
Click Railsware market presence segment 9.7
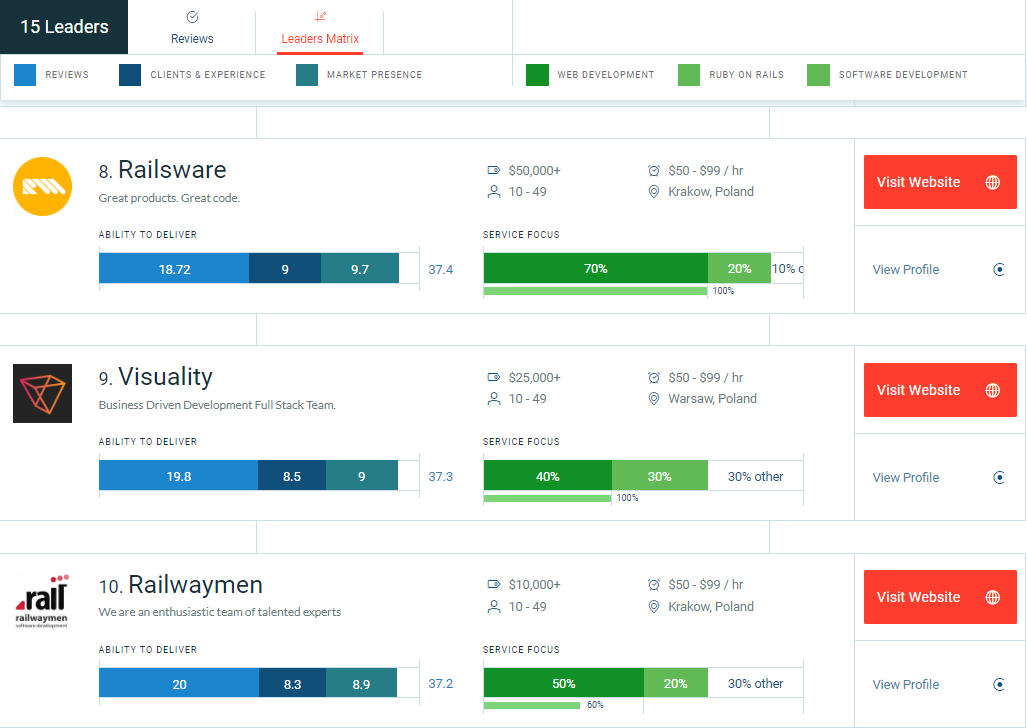click(x=360, y=269)
